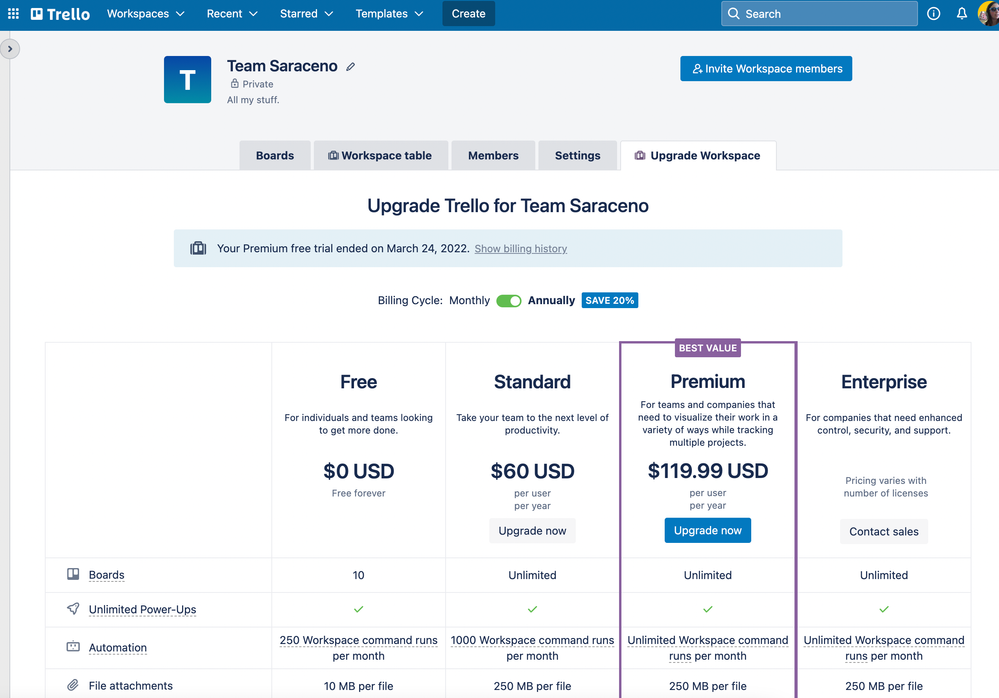The image size is (999, 698).
Task: Click the green checkmark in Standard column
Action: click(x=533, y=609)
